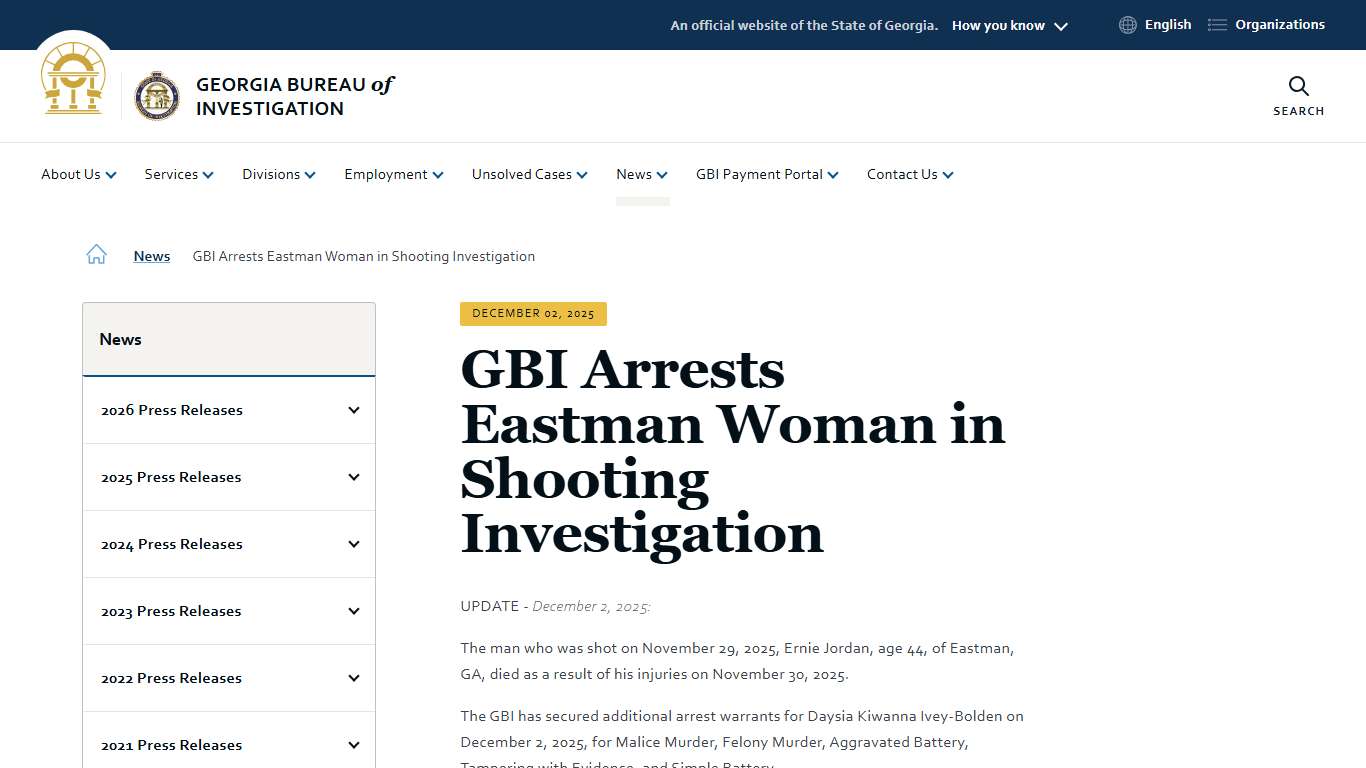Open the site Search
Image resolution: width=1366 pixels, height=768 pixels.
coord(1297,95)
